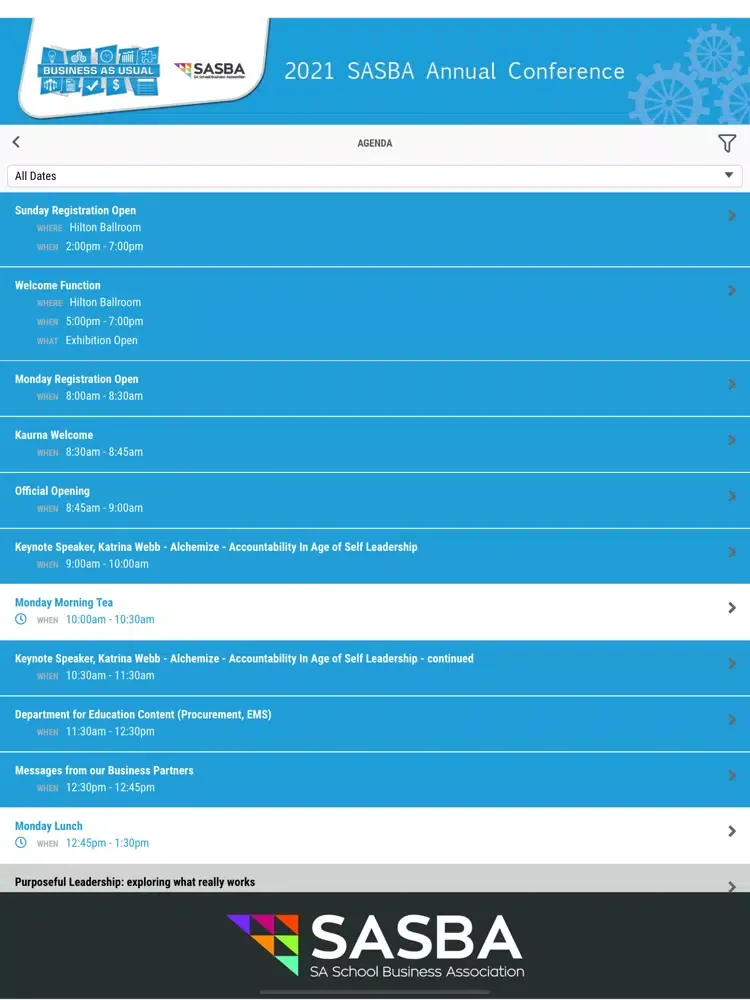750x1000 pixels.
Task: Expand Monday Lunch chevron
Action: tap(732, 831)
